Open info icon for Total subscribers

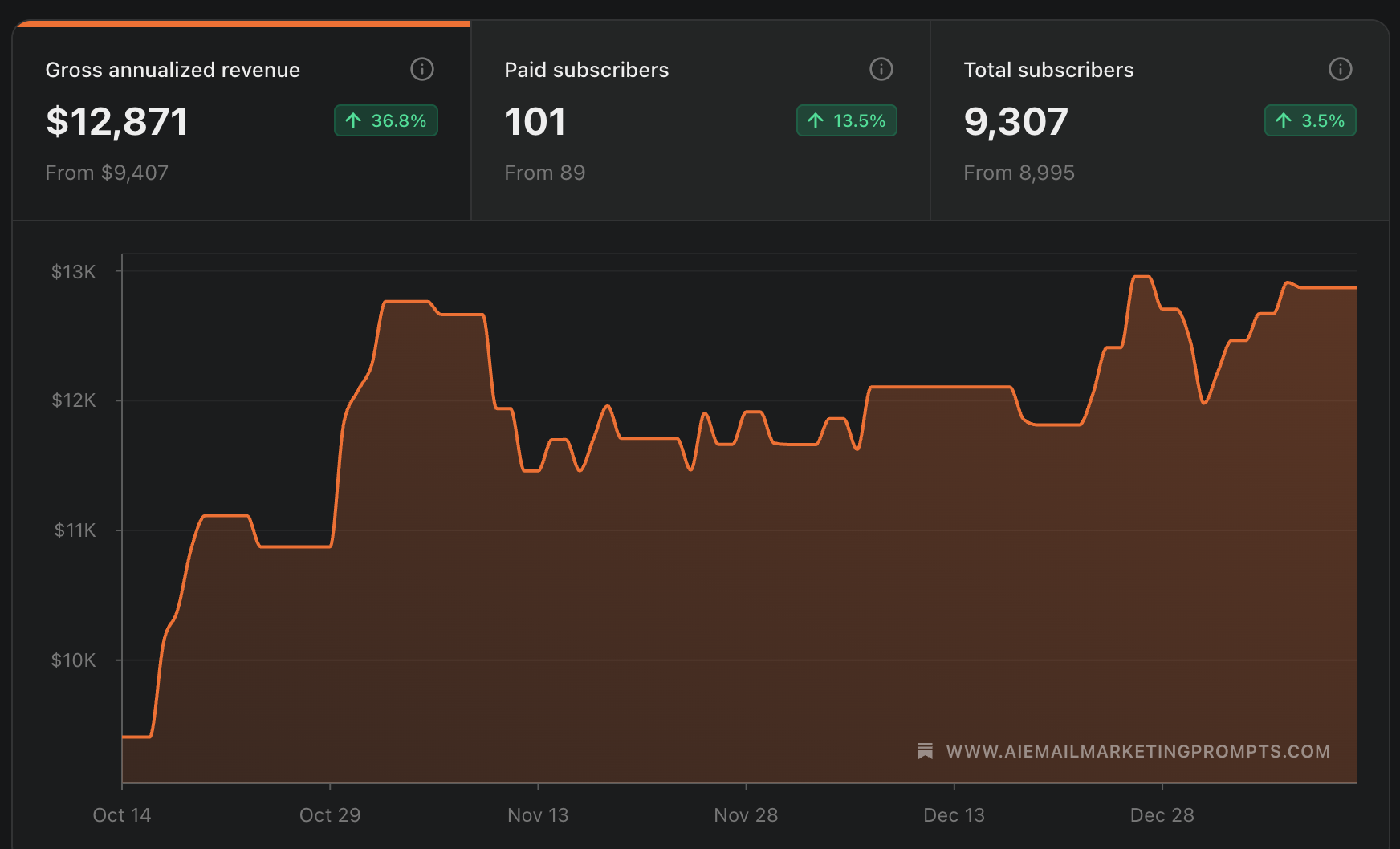[x=1341, y=69]
